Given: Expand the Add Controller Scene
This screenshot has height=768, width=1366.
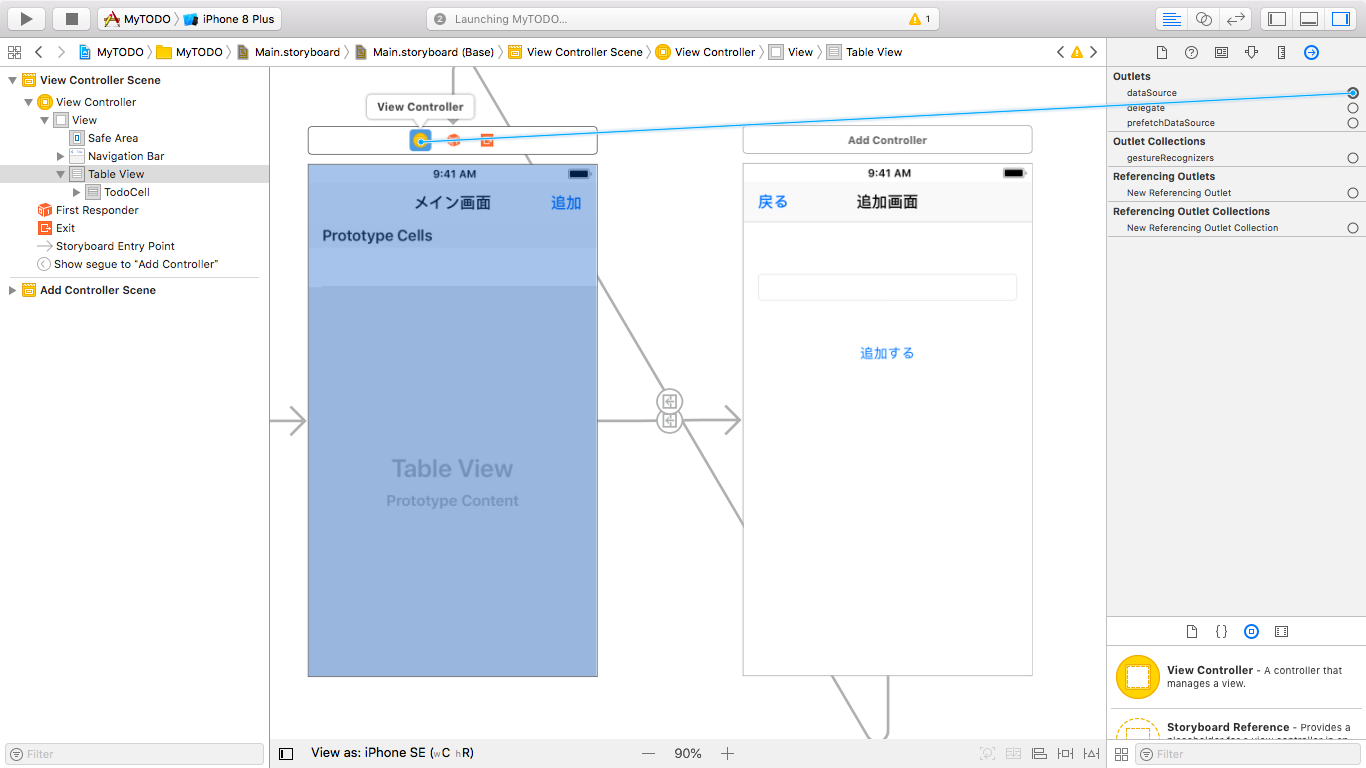Looking at the screenshot, I should [x=11, y=290].
